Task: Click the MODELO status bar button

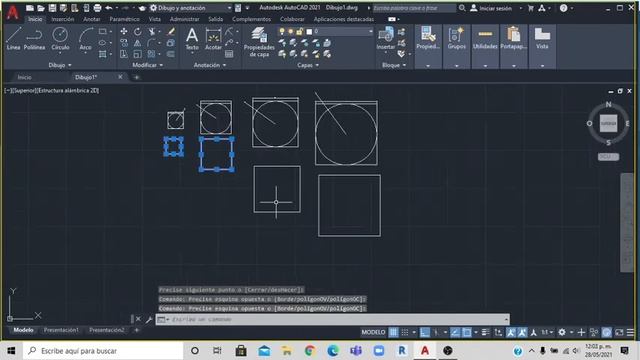Action: pyautogui.click(x=373, y=332)
